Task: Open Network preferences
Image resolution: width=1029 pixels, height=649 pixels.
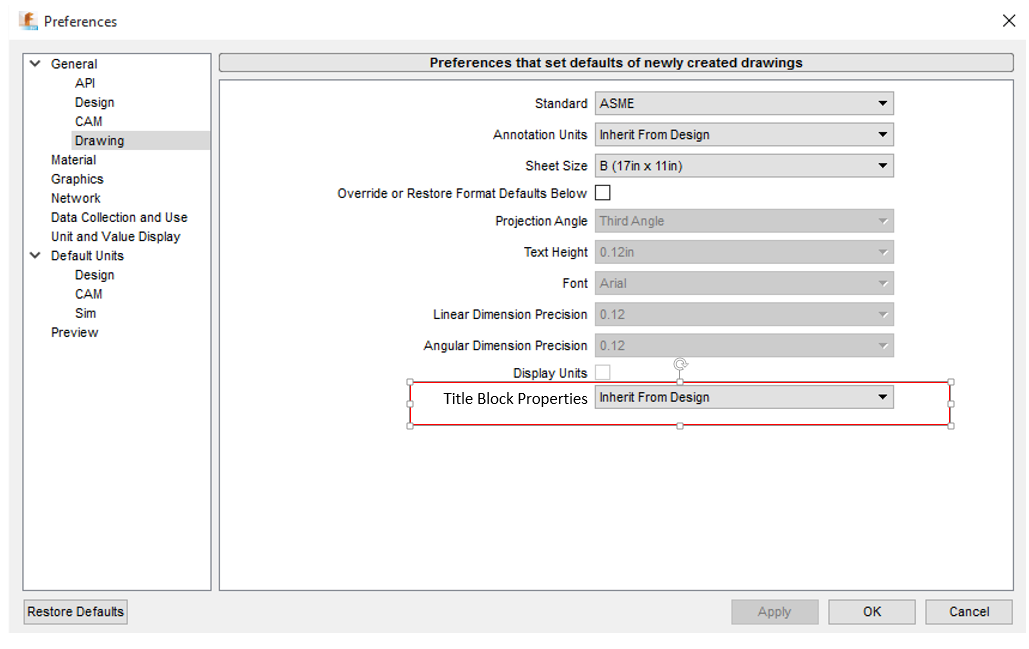Action: point(76,198)
